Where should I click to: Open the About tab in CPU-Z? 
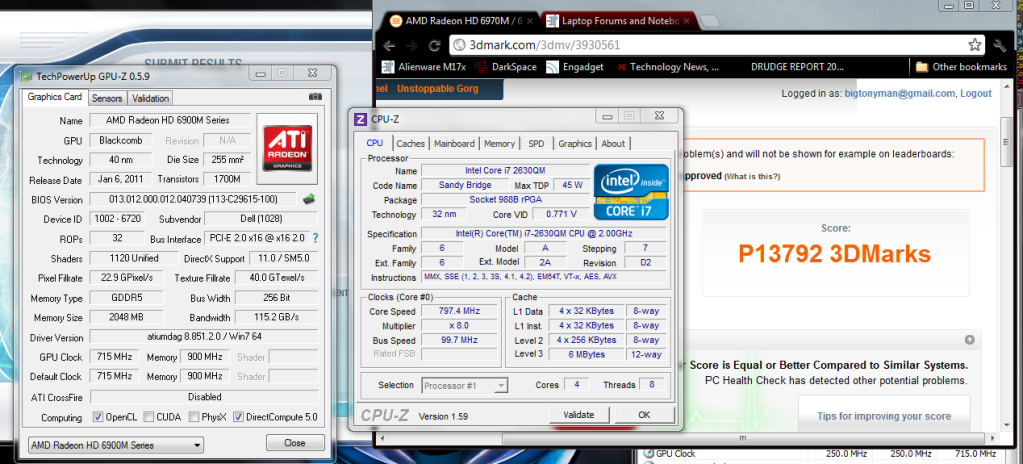point(613,144)
